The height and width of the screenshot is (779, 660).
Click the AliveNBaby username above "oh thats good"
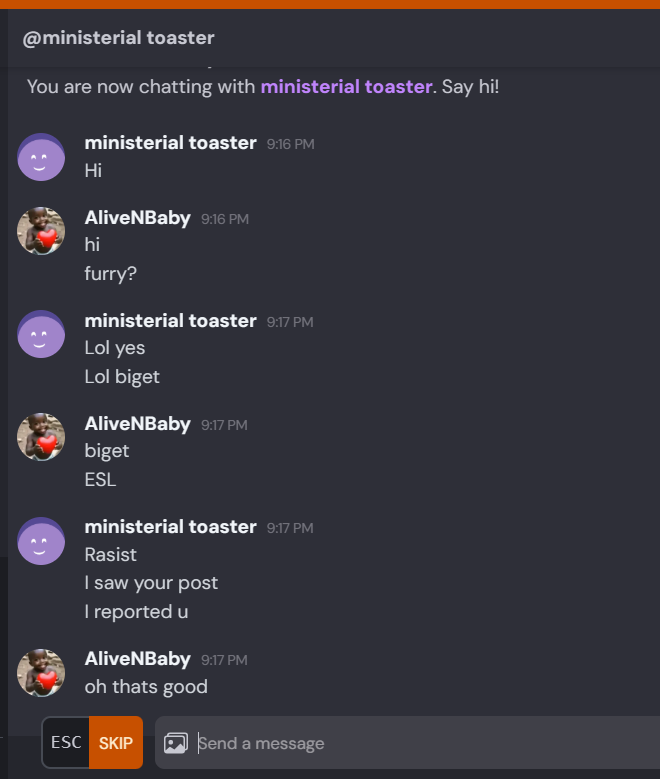137,659
